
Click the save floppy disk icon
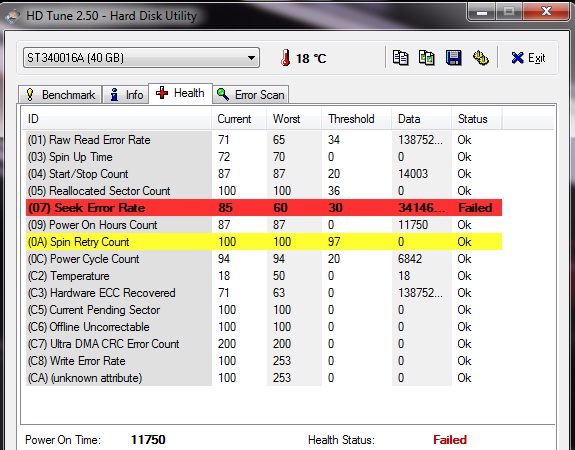[x=454, y=58]
